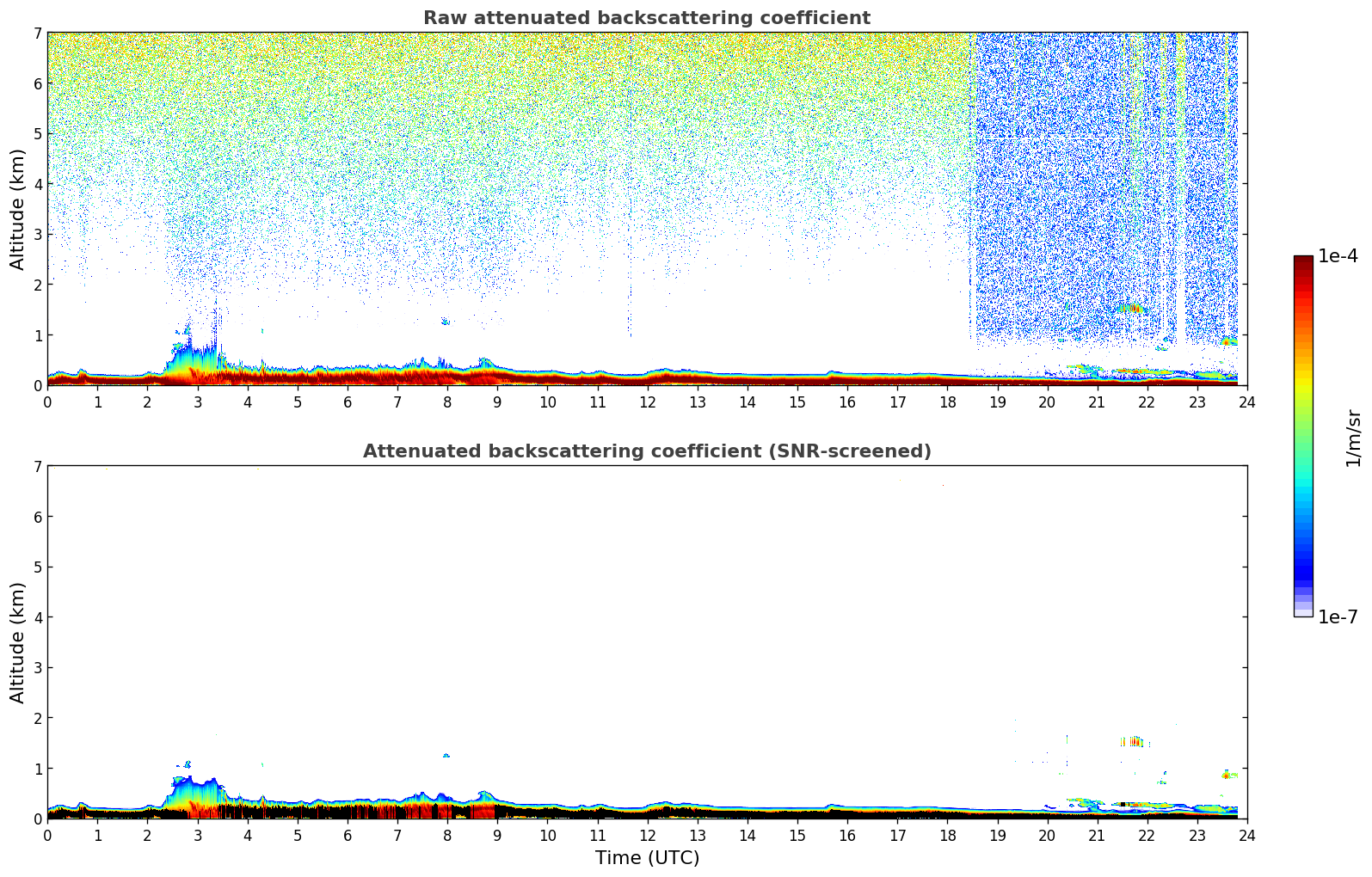
Task: Click time tick '24' under the upper plot
Action: click(x=1247, y=402)
